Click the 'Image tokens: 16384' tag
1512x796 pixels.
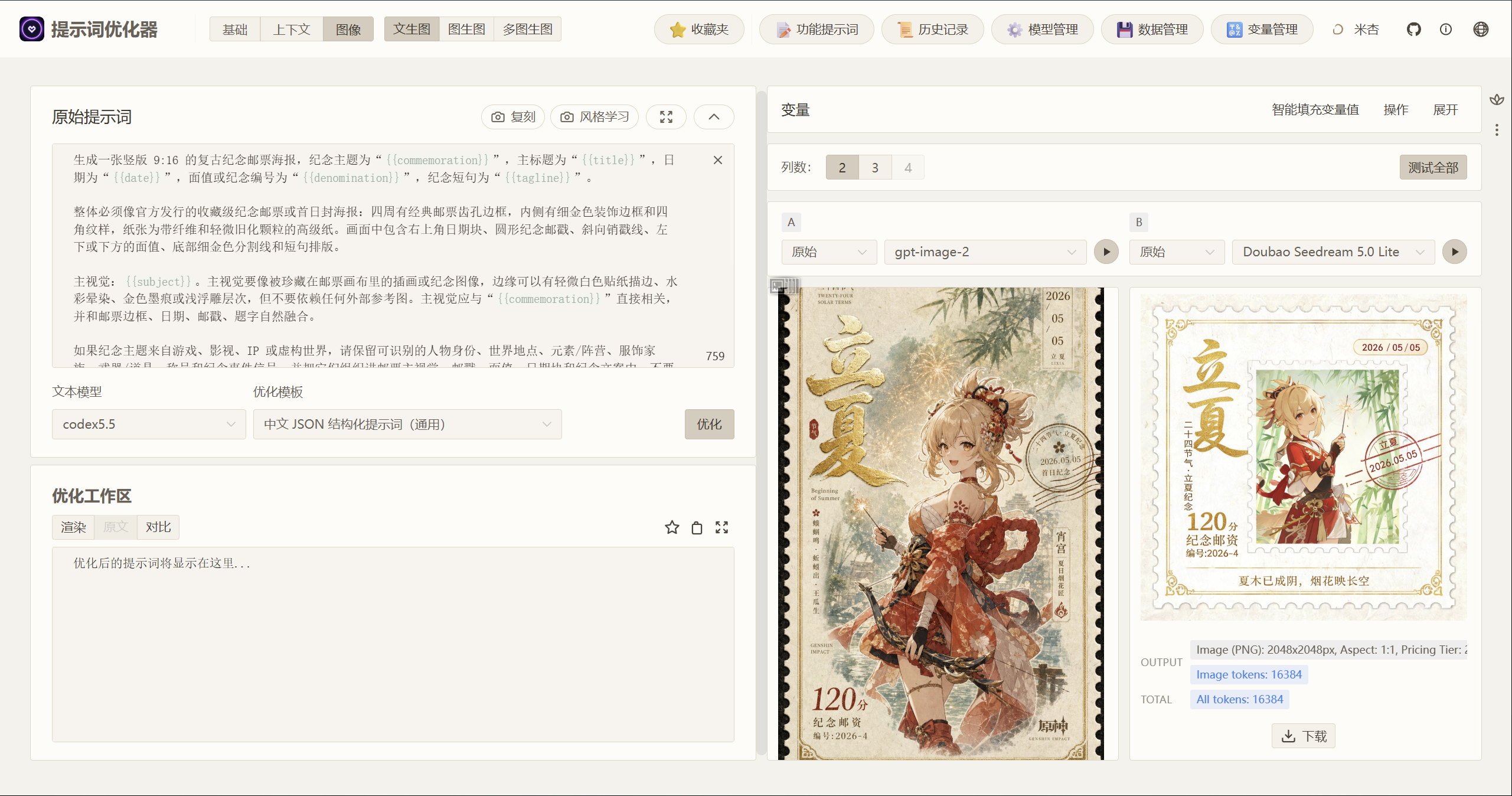tap(1249, 674)
